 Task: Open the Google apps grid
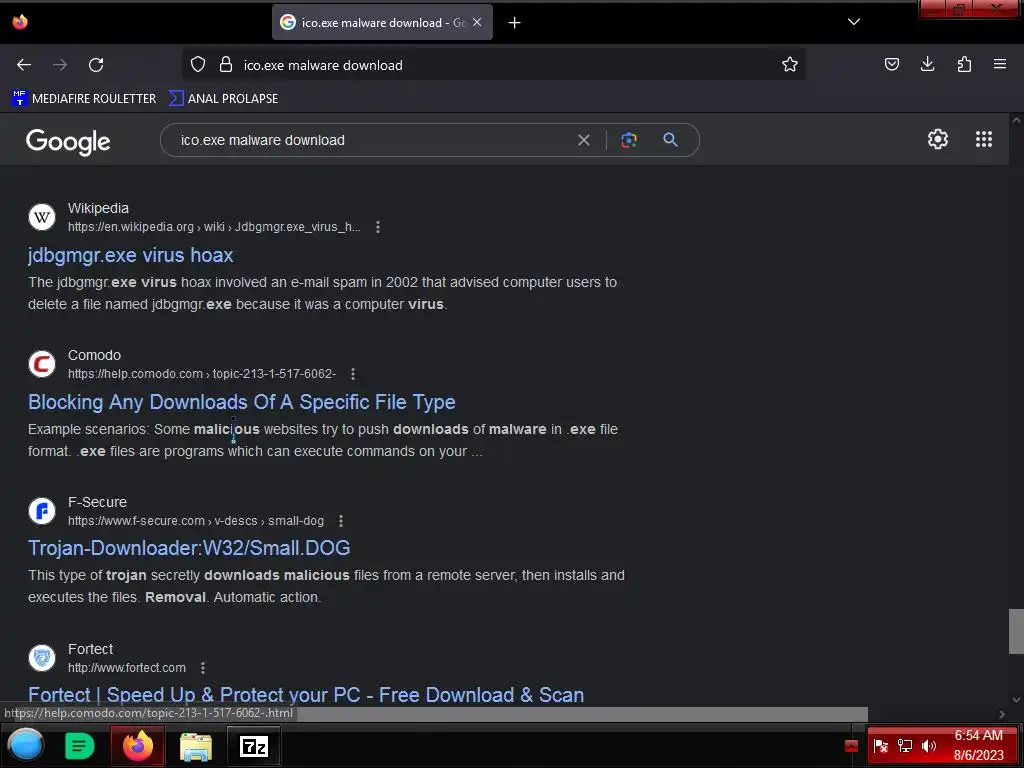click(x=984, y=139)
